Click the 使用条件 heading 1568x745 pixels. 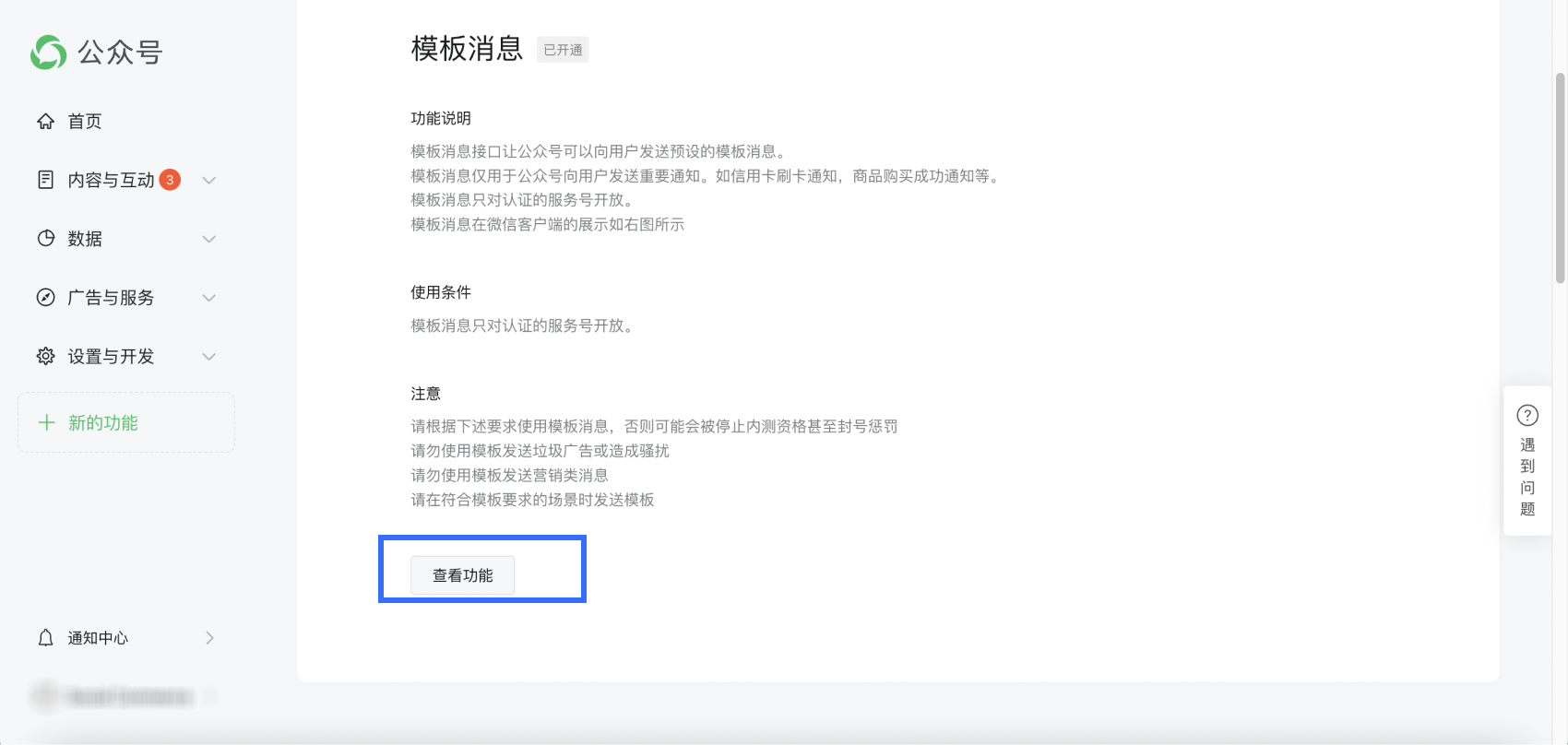click(x=441, y=292)
